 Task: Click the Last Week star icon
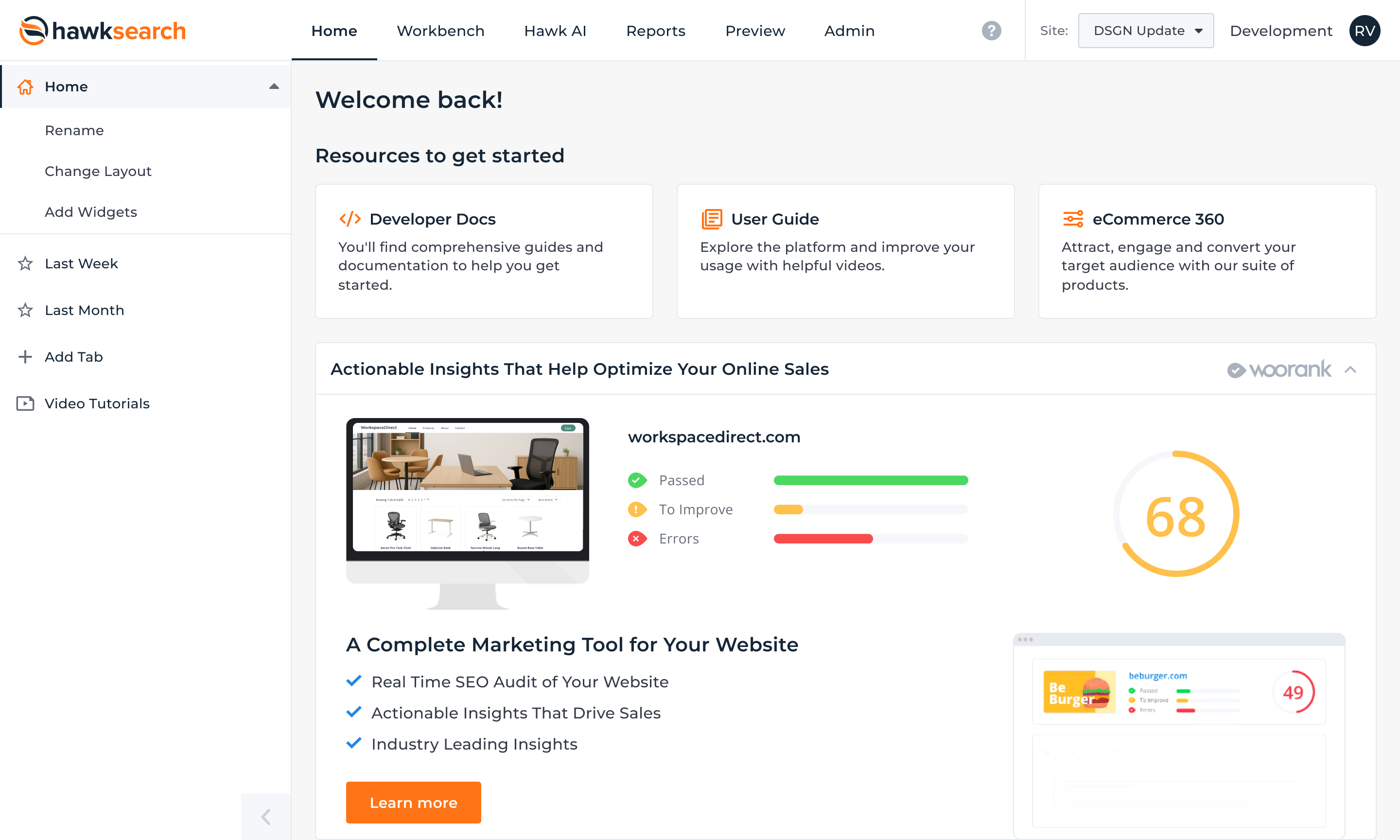coord(25,264)
